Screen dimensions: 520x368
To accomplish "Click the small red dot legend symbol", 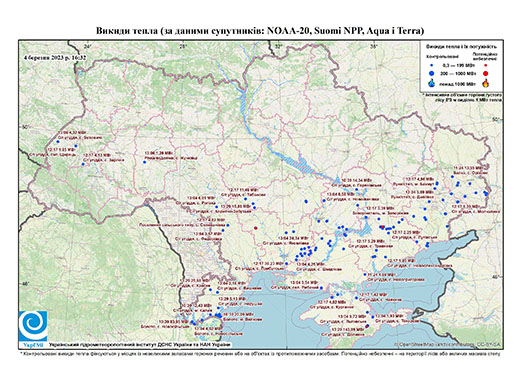I will pos(485,66).
